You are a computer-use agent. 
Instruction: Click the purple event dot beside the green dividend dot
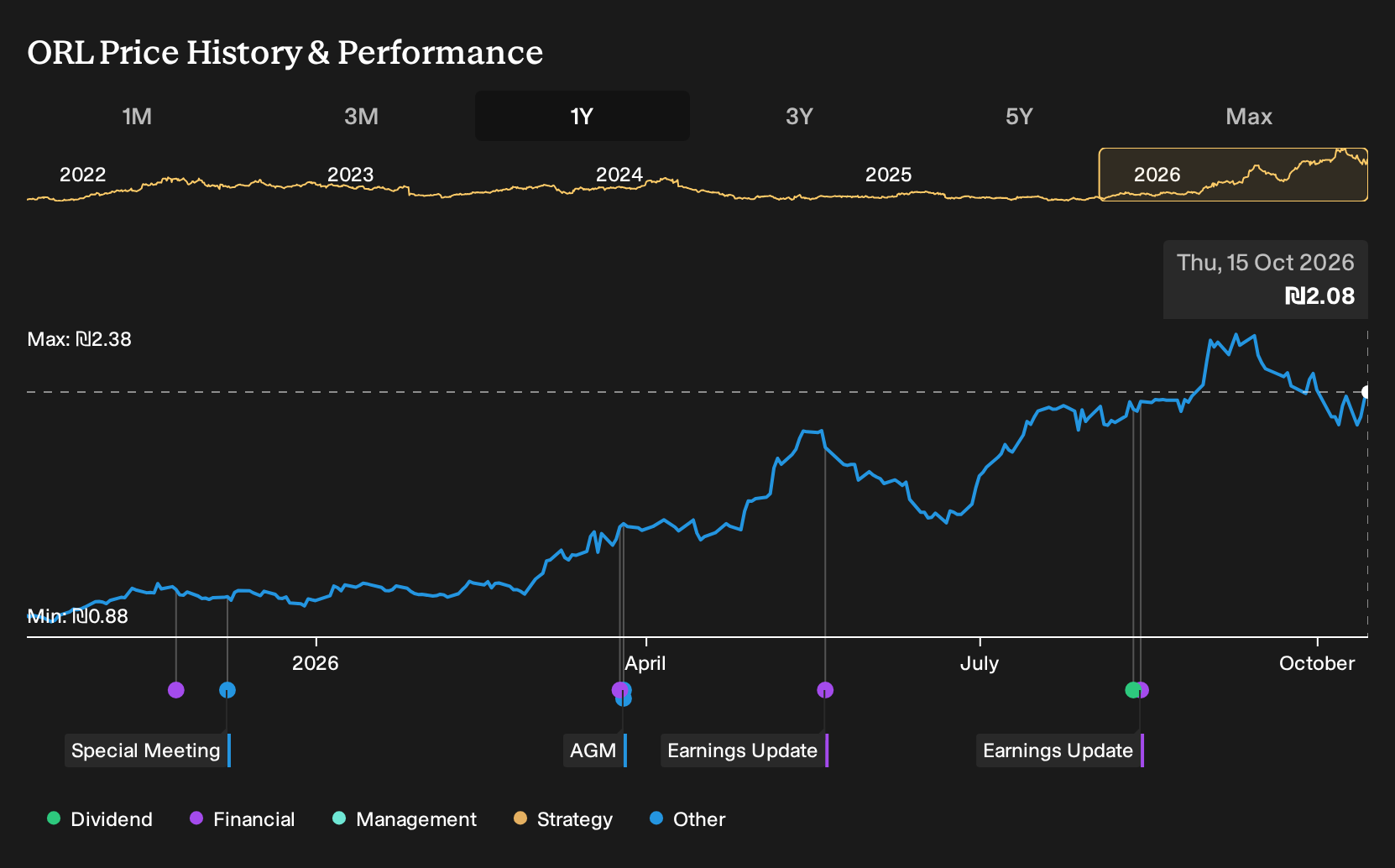click(1142, 690)
